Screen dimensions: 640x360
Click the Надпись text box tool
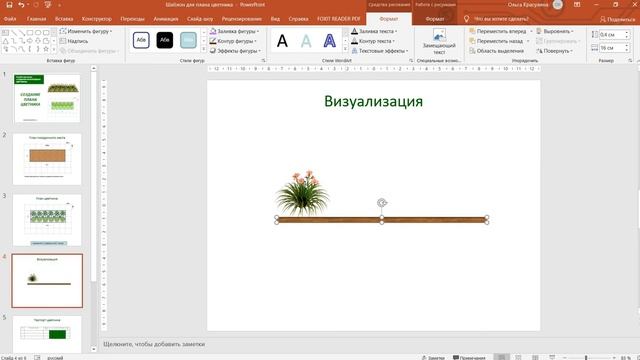[x=73, y=41]
